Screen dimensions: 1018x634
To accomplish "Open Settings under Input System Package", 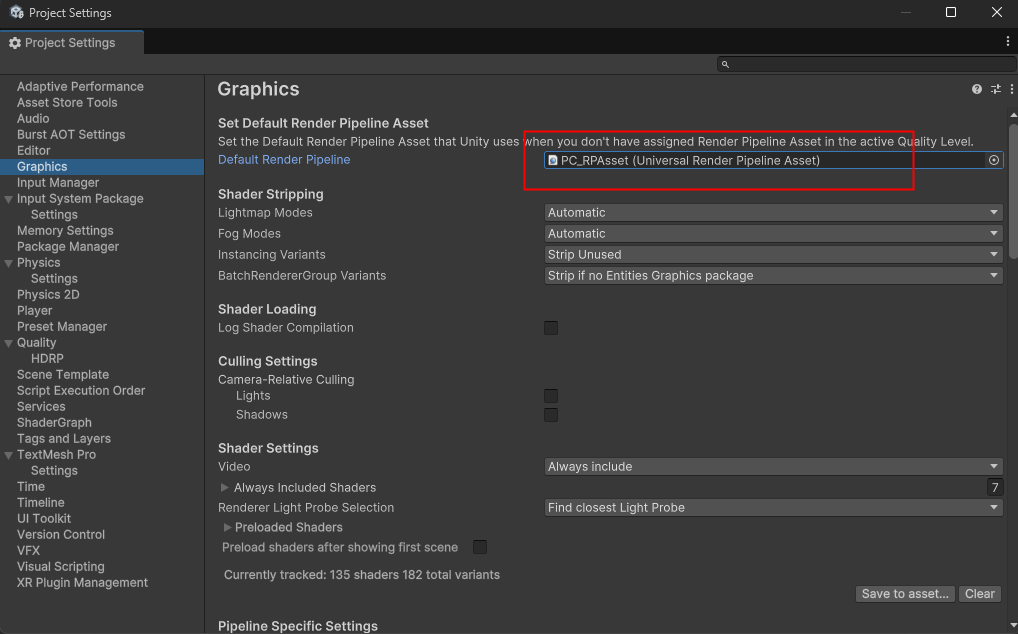I will [x=54, y=215].
